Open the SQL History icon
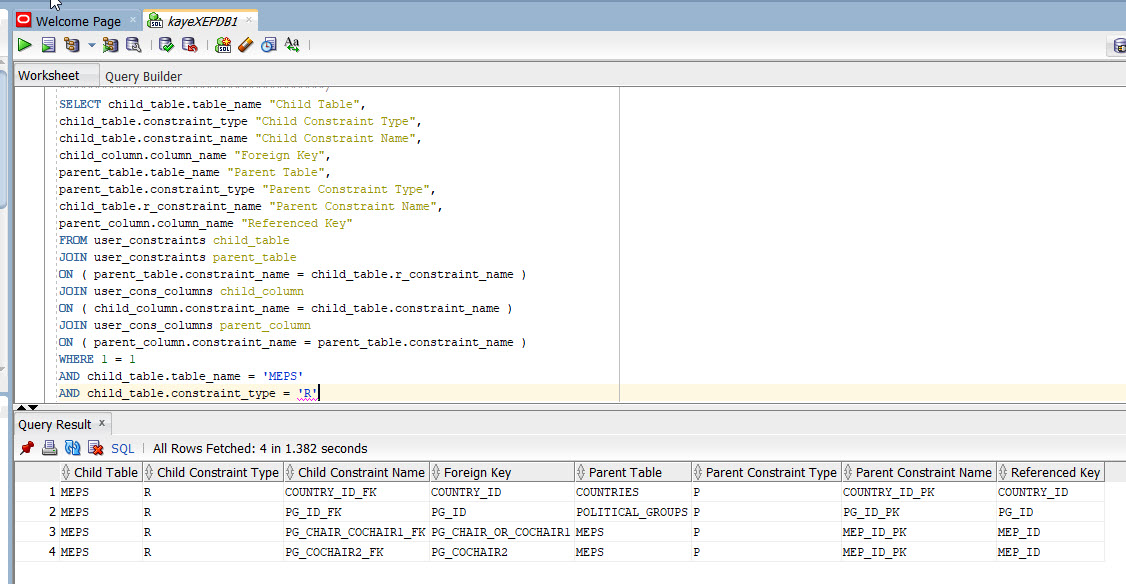This screenshot has height=584, width=1126. pos(269,45)
